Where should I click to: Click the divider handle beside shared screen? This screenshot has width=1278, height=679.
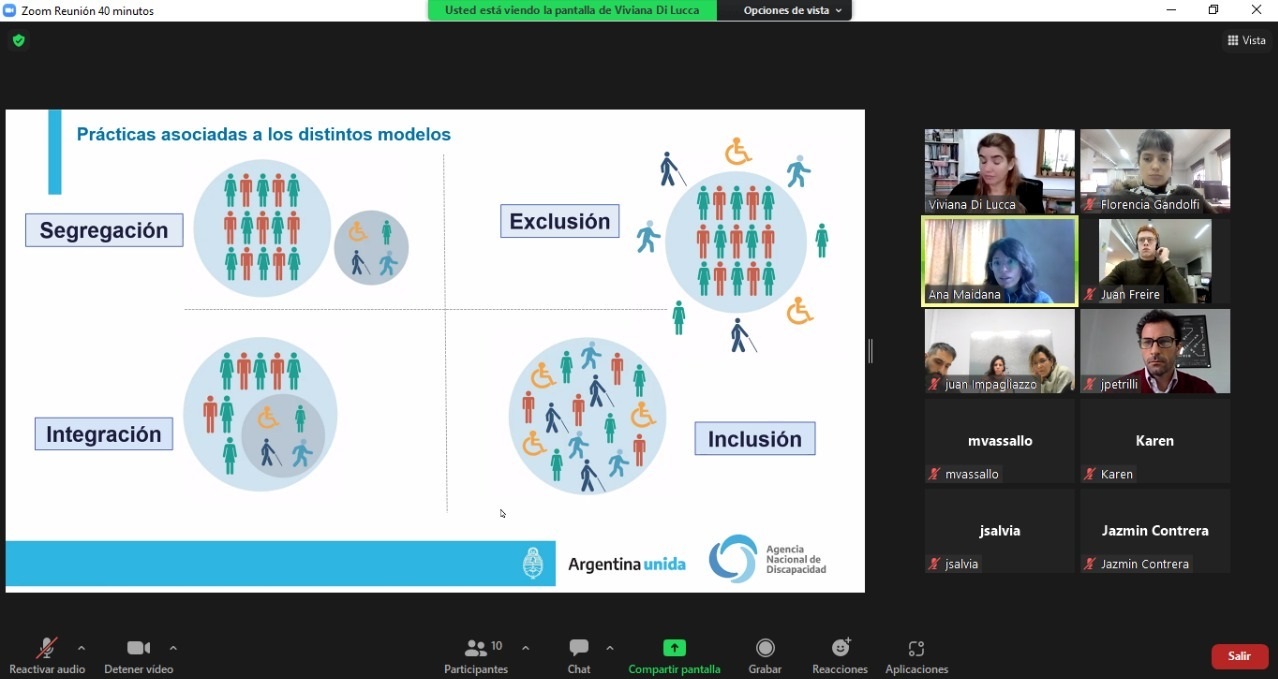(870, 351)
